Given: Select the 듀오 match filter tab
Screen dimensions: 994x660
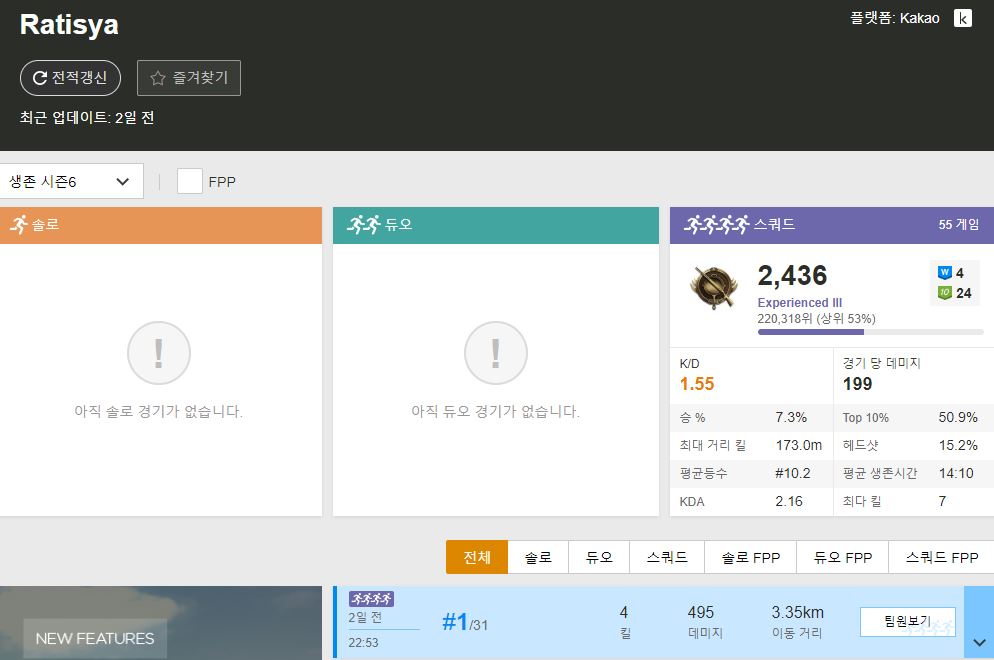Looking at the screenshot, I should click(598, 557).
